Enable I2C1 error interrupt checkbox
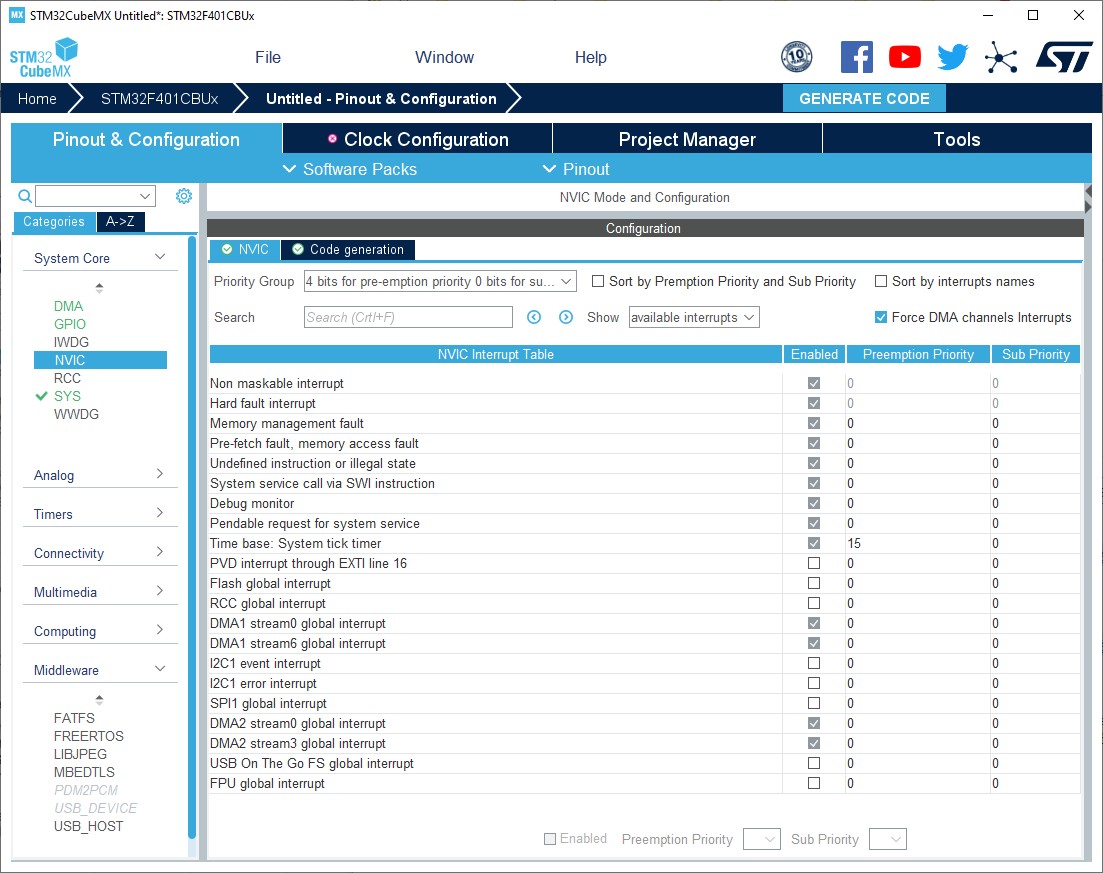 click(x=814, y=684)
